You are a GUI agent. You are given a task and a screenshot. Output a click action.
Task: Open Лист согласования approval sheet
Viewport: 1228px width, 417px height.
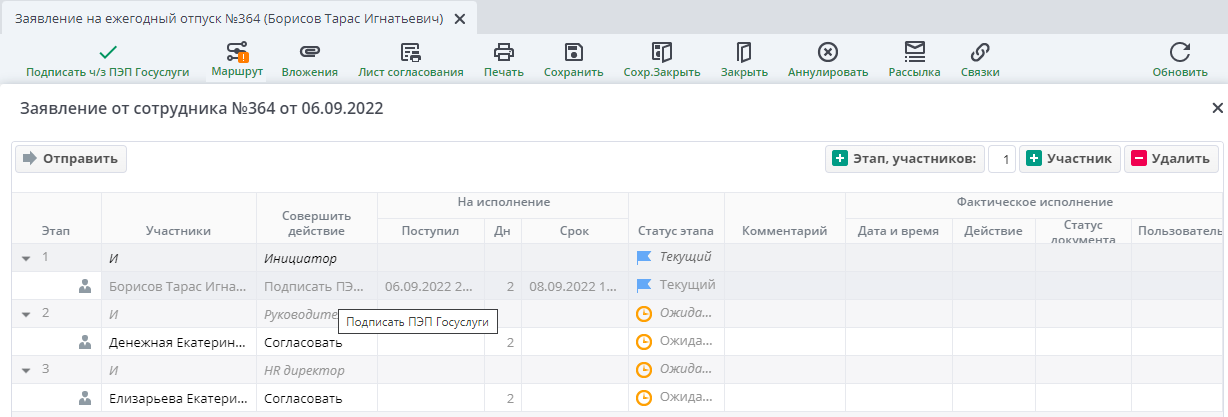(410, 53)
